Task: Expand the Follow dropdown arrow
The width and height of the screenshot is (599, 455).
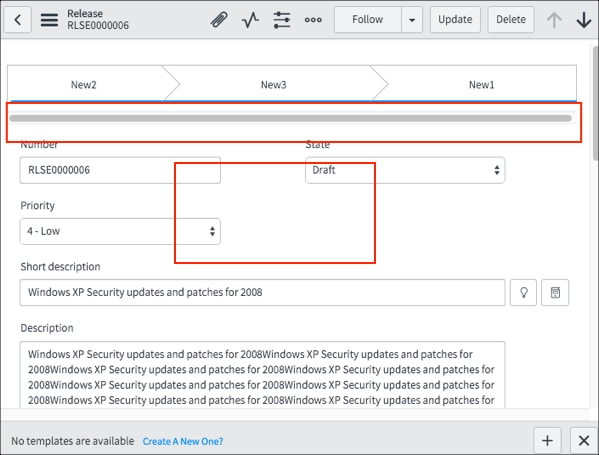Action: click(412, 19)
